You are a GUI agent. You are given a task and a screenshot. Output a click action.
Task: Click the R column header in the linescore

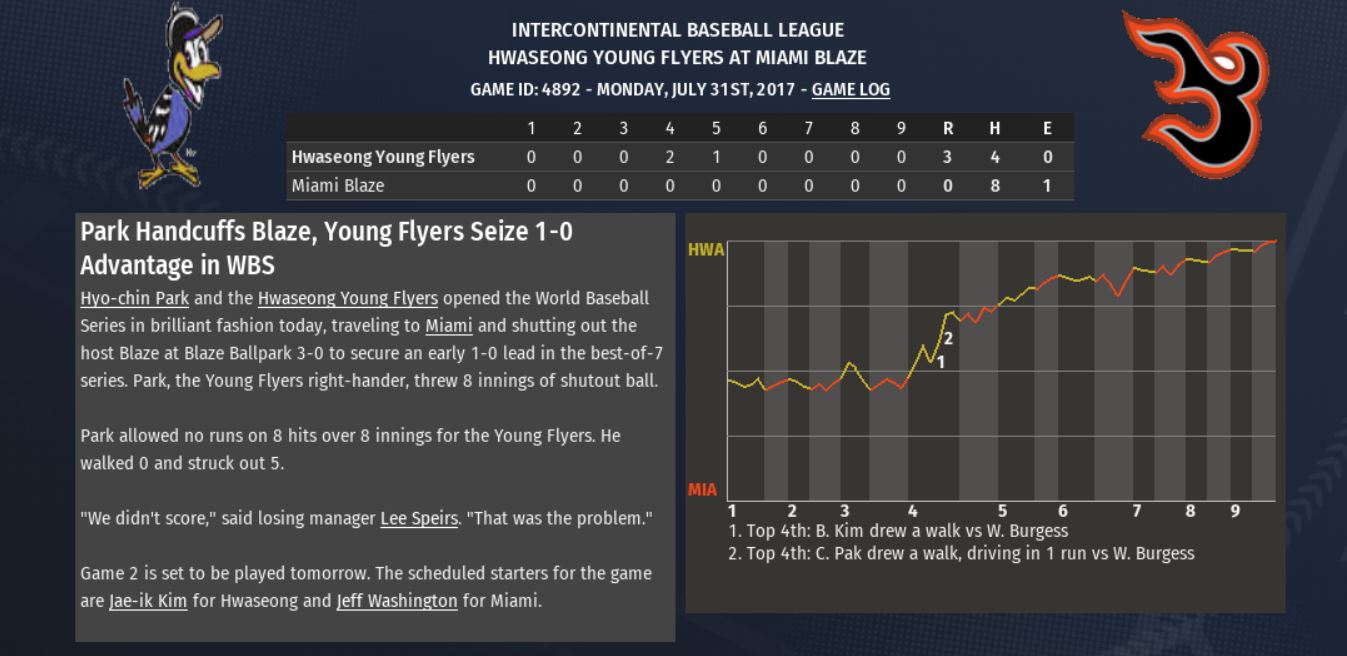948,128
